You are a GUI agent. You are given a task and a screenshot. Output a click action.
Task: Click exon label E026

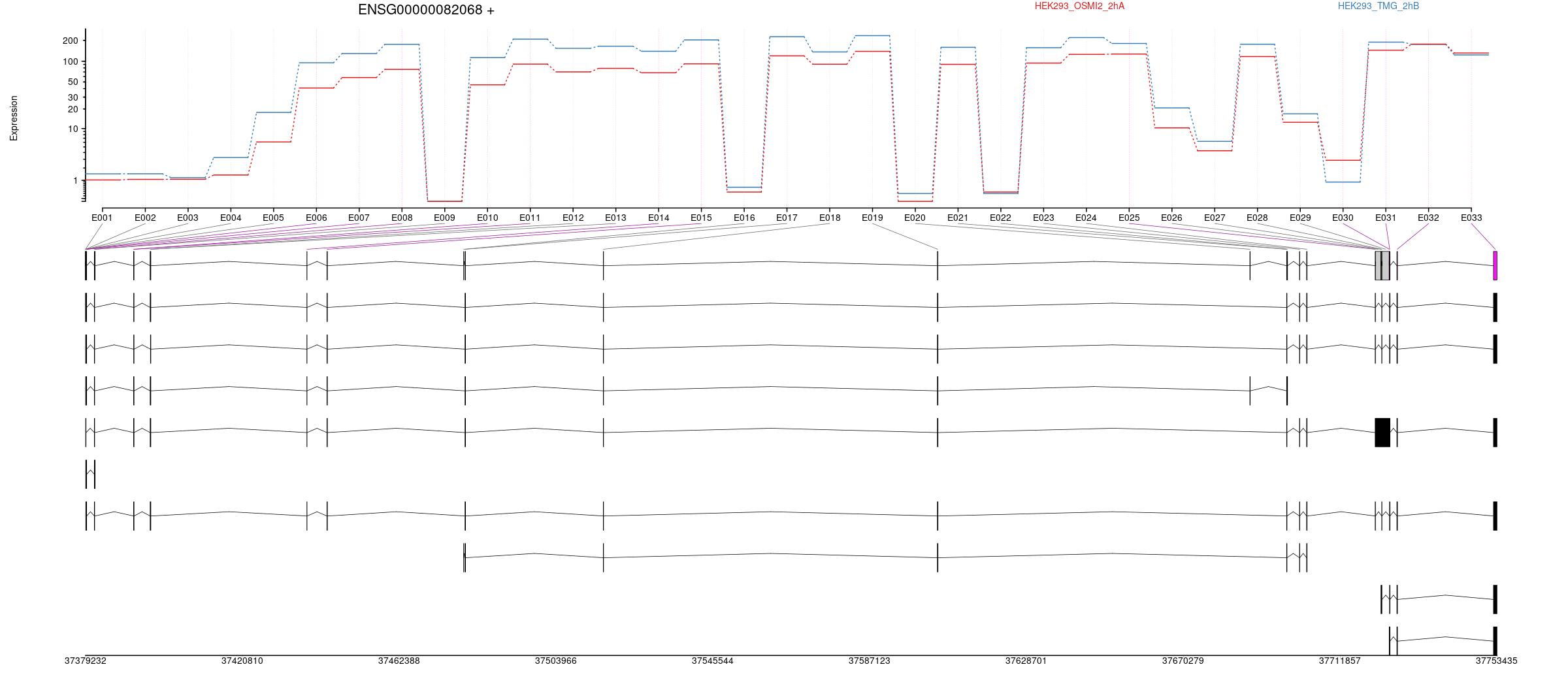1171,218
